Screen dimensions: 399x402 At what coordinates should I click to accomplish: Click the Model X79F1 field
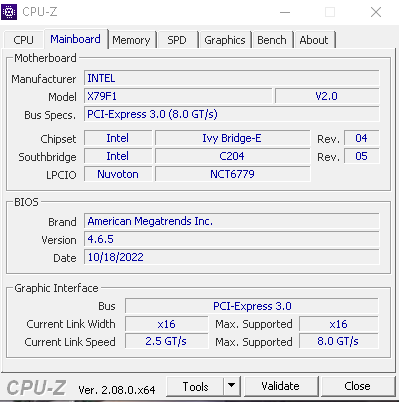tap(178, 96)
